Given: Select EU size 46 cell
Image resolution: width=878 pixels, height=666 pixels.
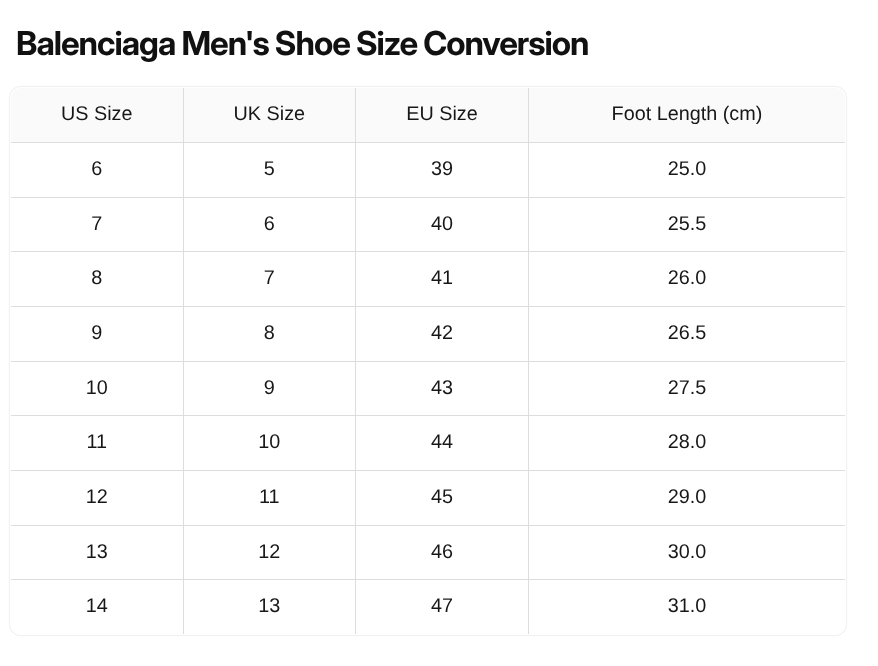Looking at the screenshot, I should click(x=442, y=552).
